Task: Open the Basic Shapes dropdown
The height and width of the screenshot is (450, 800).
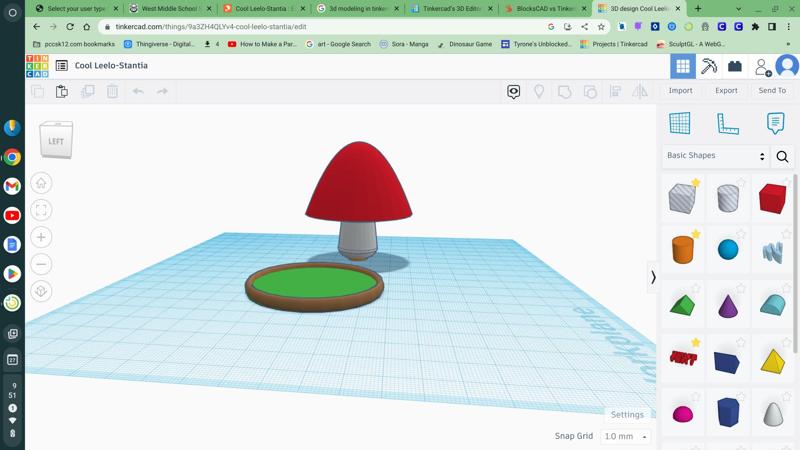Action: 715,156
